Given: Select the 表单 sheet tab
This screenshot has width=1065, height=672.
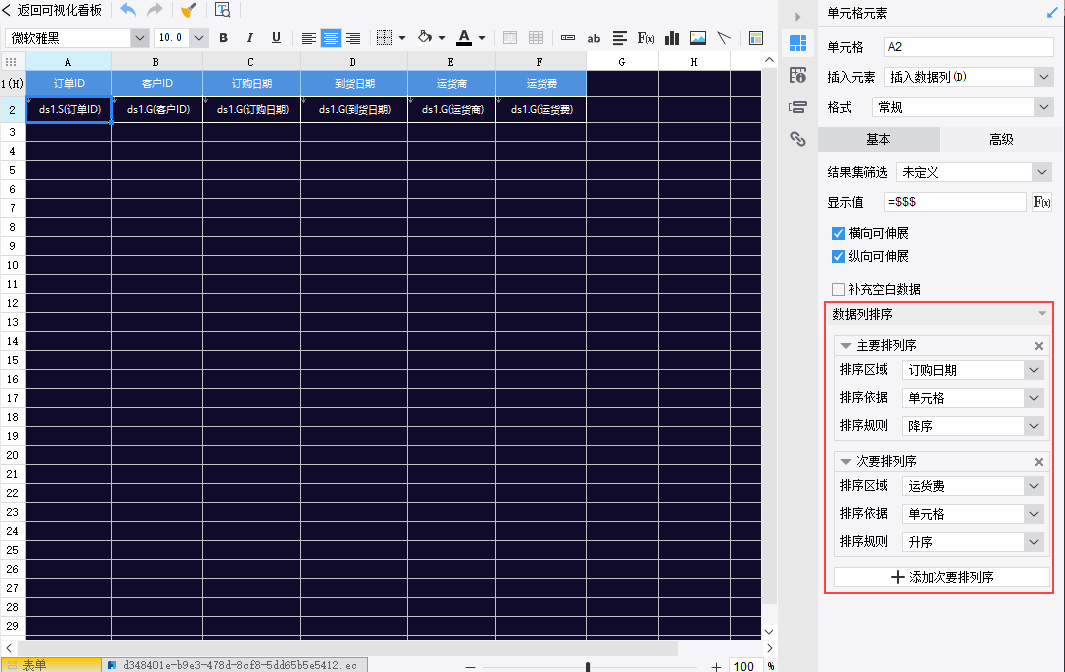Looking at the screenshot, I should (x=51, y=665).
